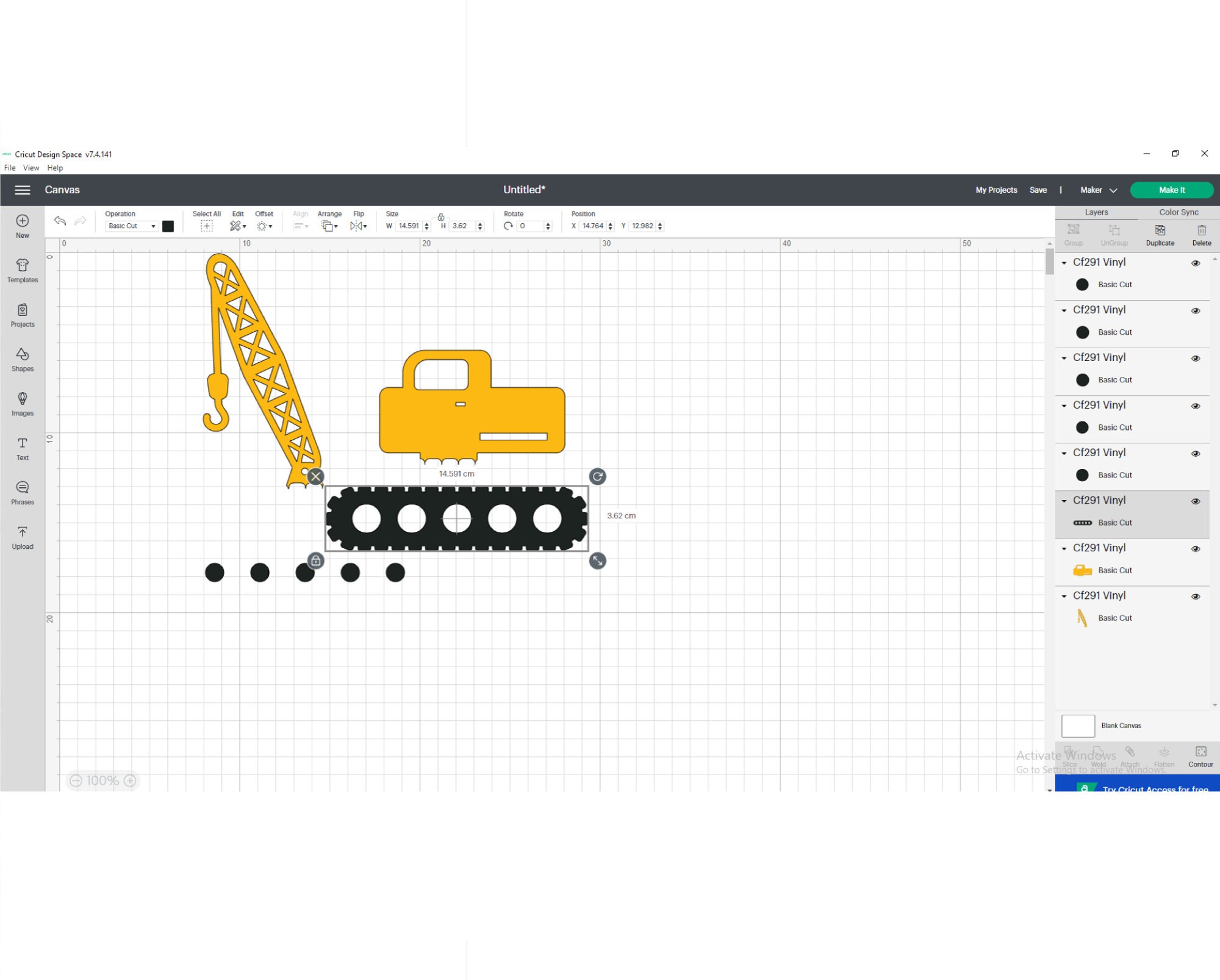Select the Shapes tool in the sidebar
Screen dimensions: 1220x980
click(23, 360)
